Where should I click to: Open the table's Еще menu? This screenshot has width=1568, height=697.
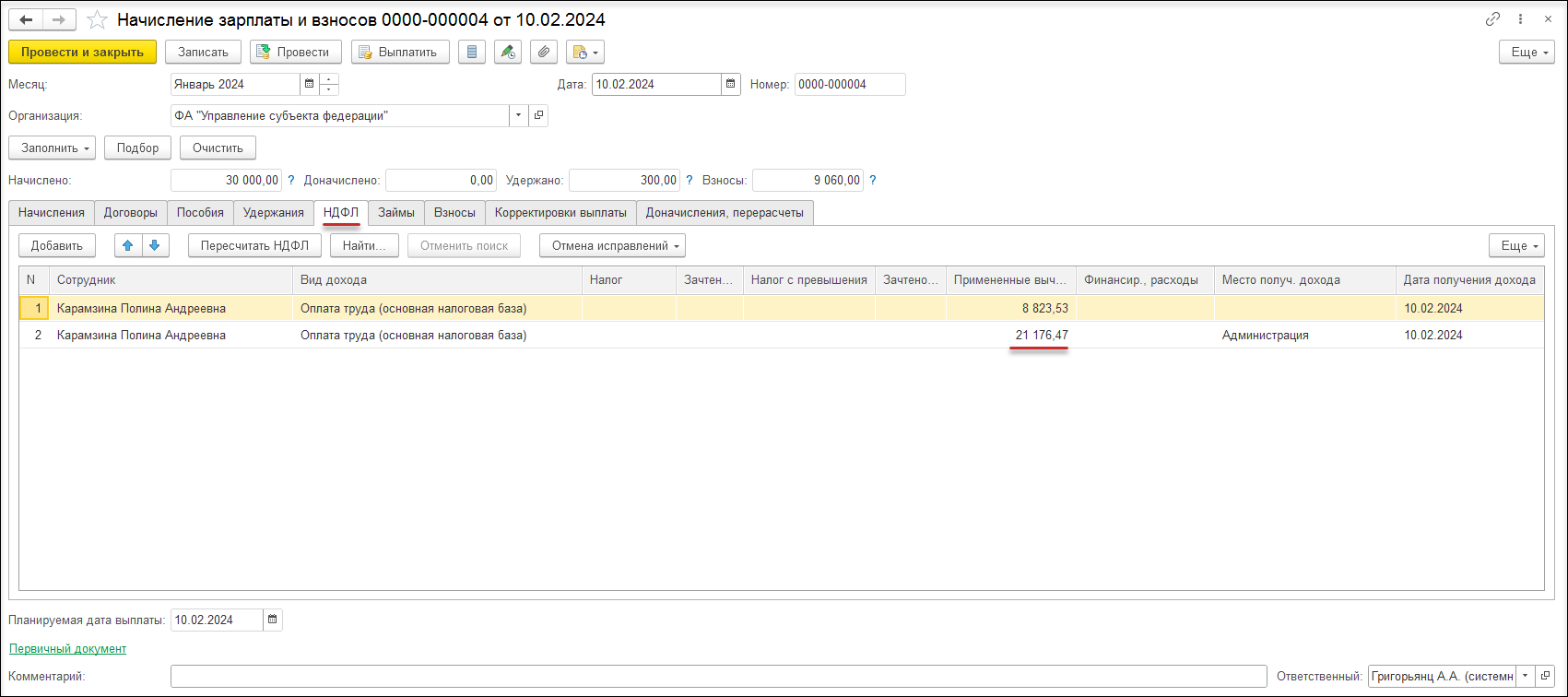1516,245
